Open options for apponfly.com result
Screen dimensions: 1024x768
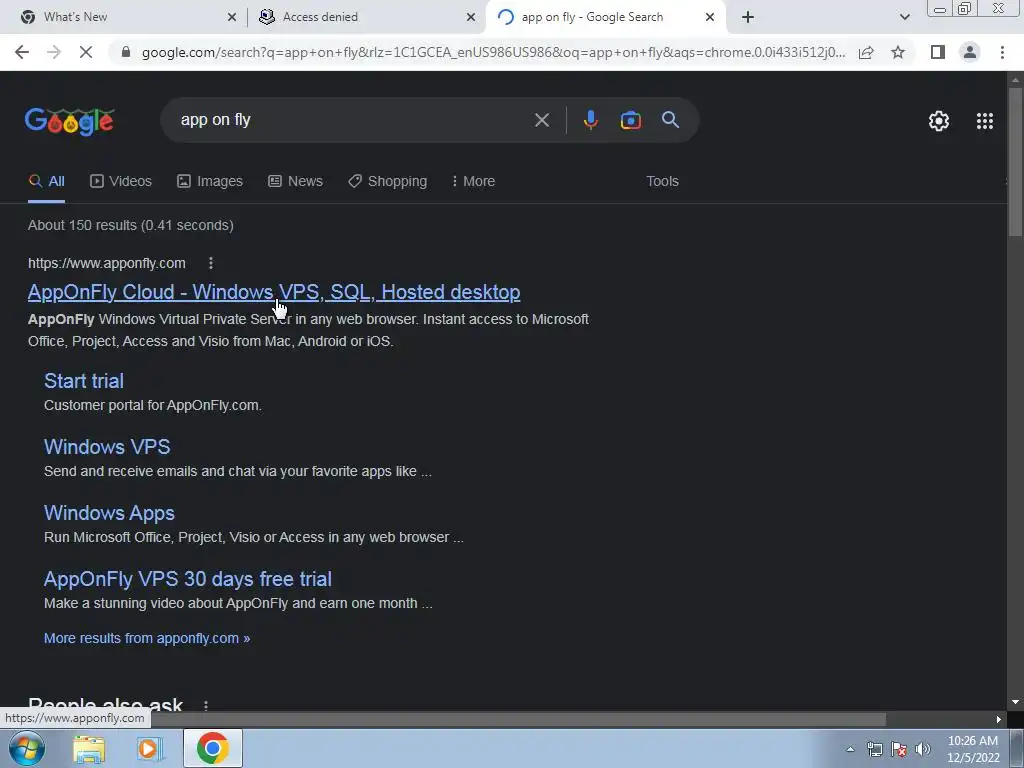coord(210,263)
